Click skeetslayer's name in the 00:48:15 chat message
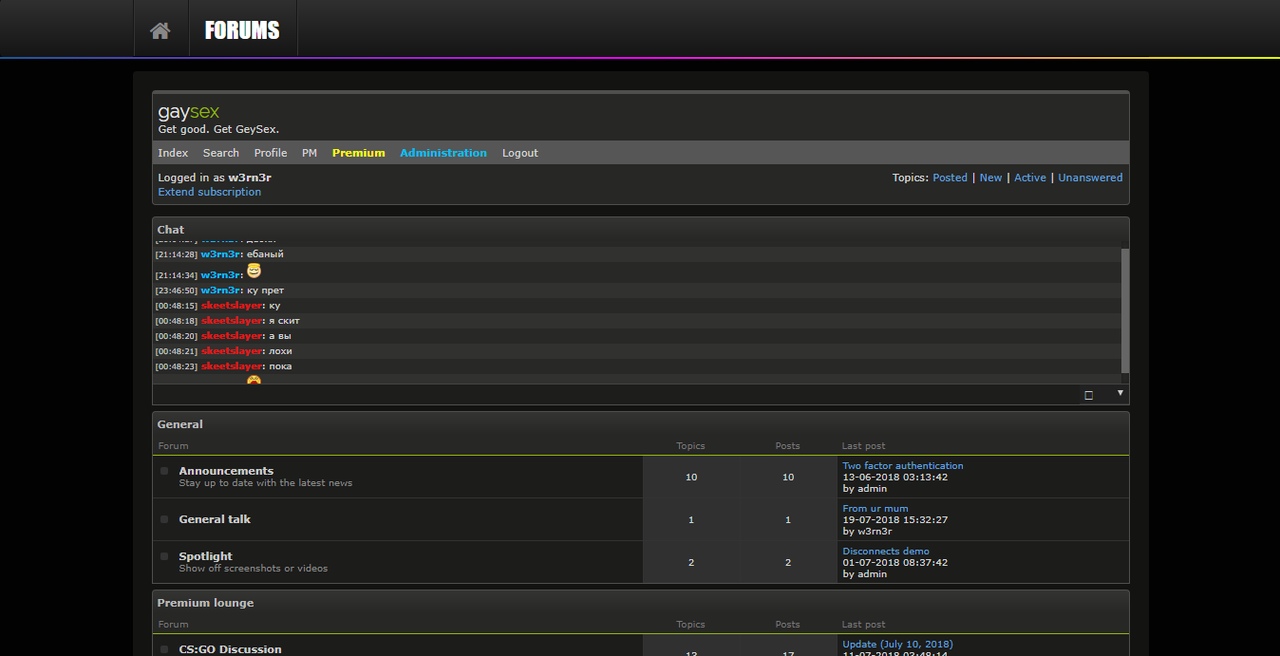This screenshot has width=1280, height=656. [232, 305]
